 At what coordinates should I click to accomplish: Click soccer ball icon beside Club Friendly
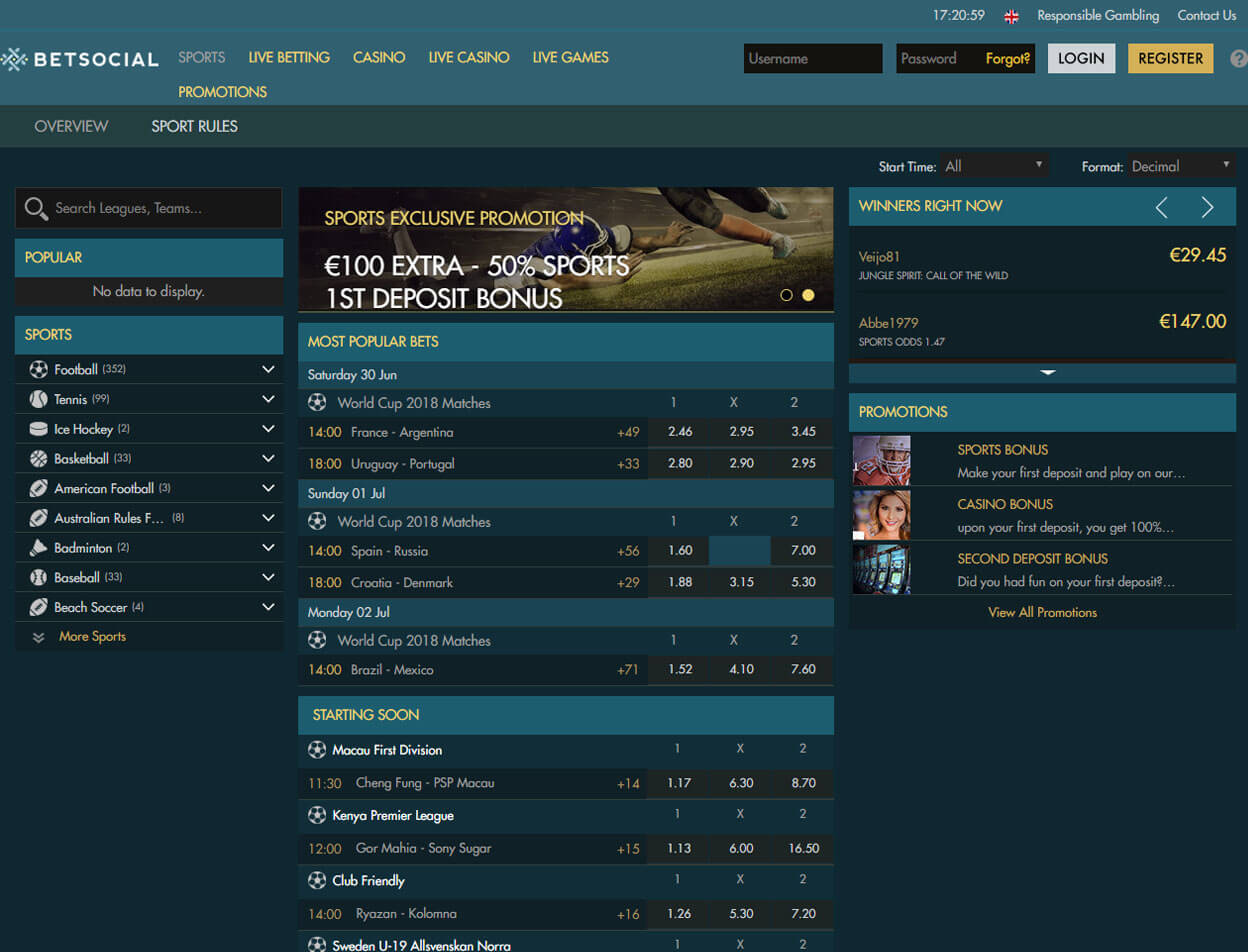(x=317, y=880)
